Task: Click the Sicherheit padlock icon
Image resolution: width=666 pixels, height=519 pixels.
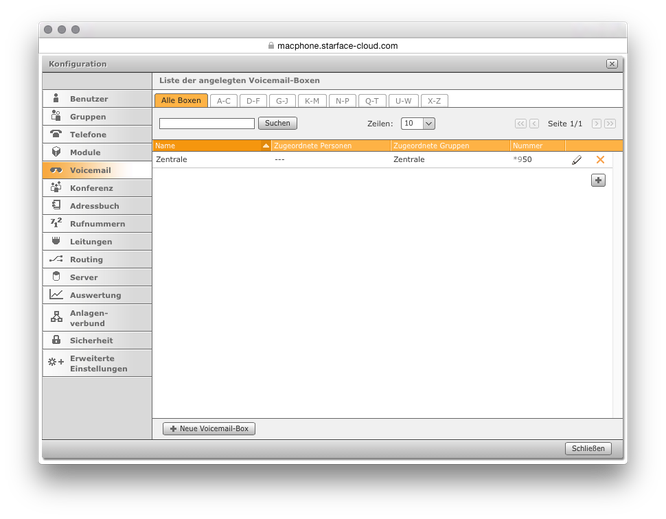Action: pyautogui.click(x=56, y=340)
